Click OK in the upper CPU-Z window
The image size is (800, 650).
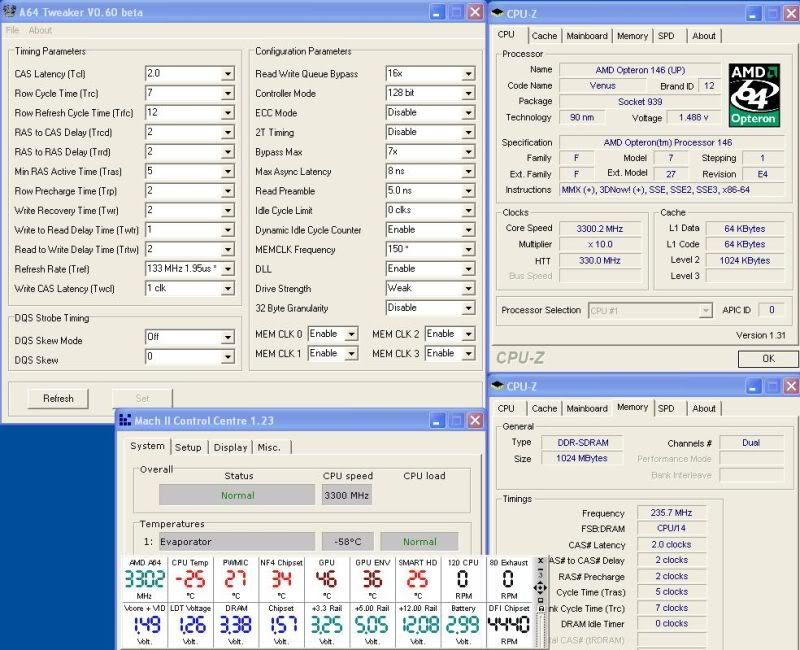768,359
